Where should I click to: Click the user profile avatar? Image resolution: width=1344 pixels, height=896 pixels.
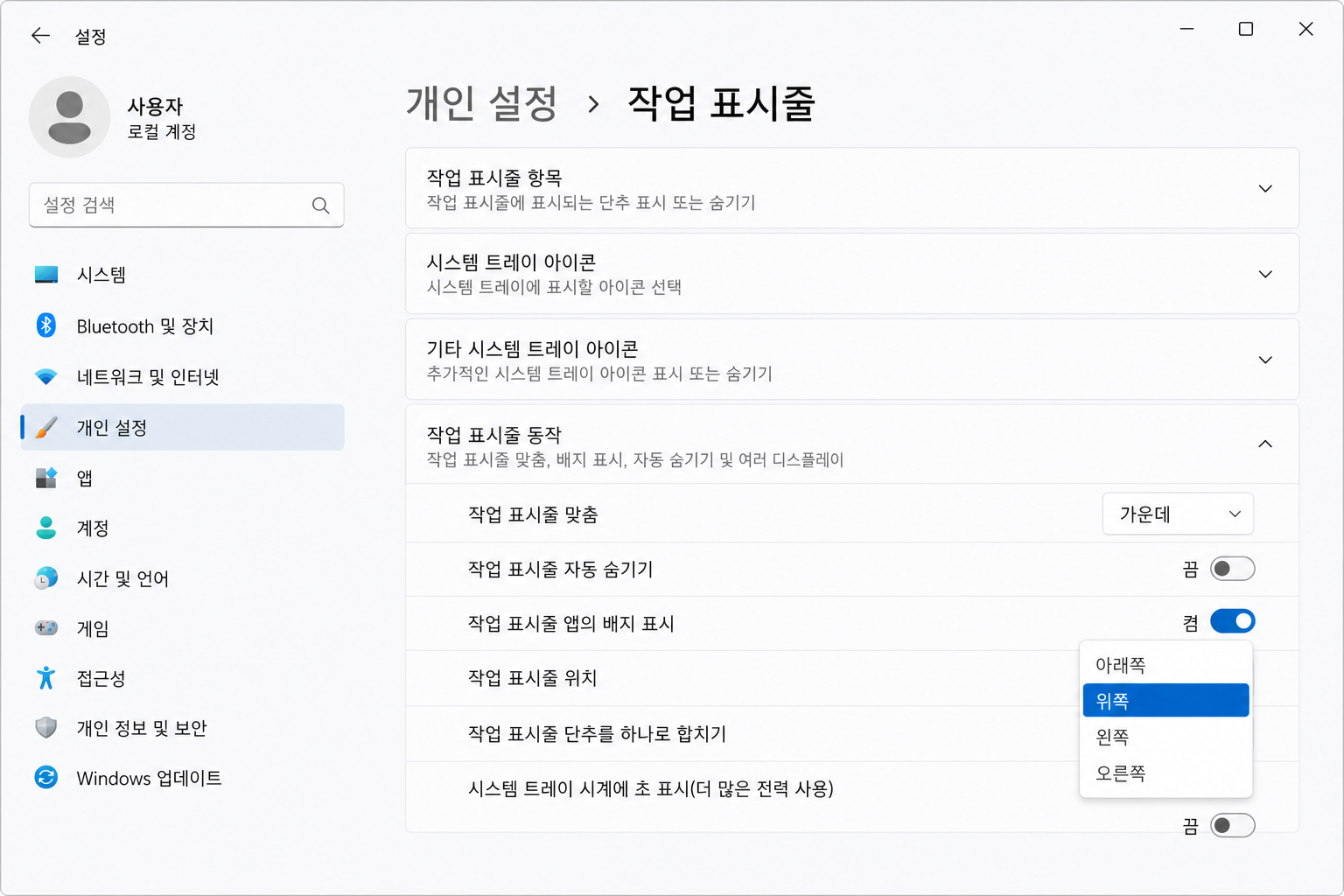[69, 117]
